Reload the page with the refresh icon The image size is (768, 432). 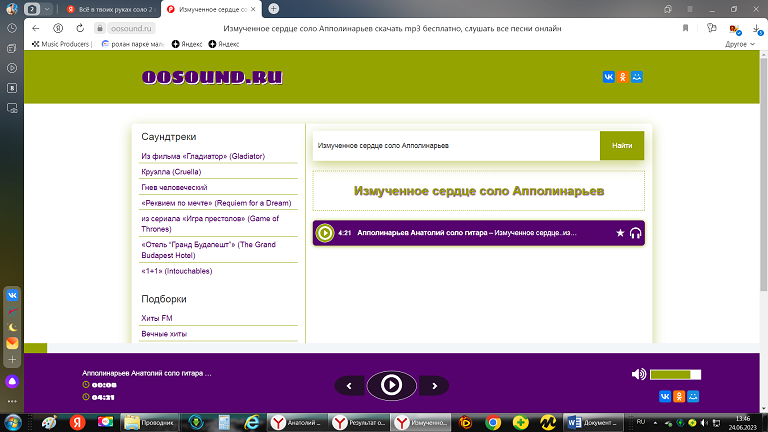(x=80, y=28)
